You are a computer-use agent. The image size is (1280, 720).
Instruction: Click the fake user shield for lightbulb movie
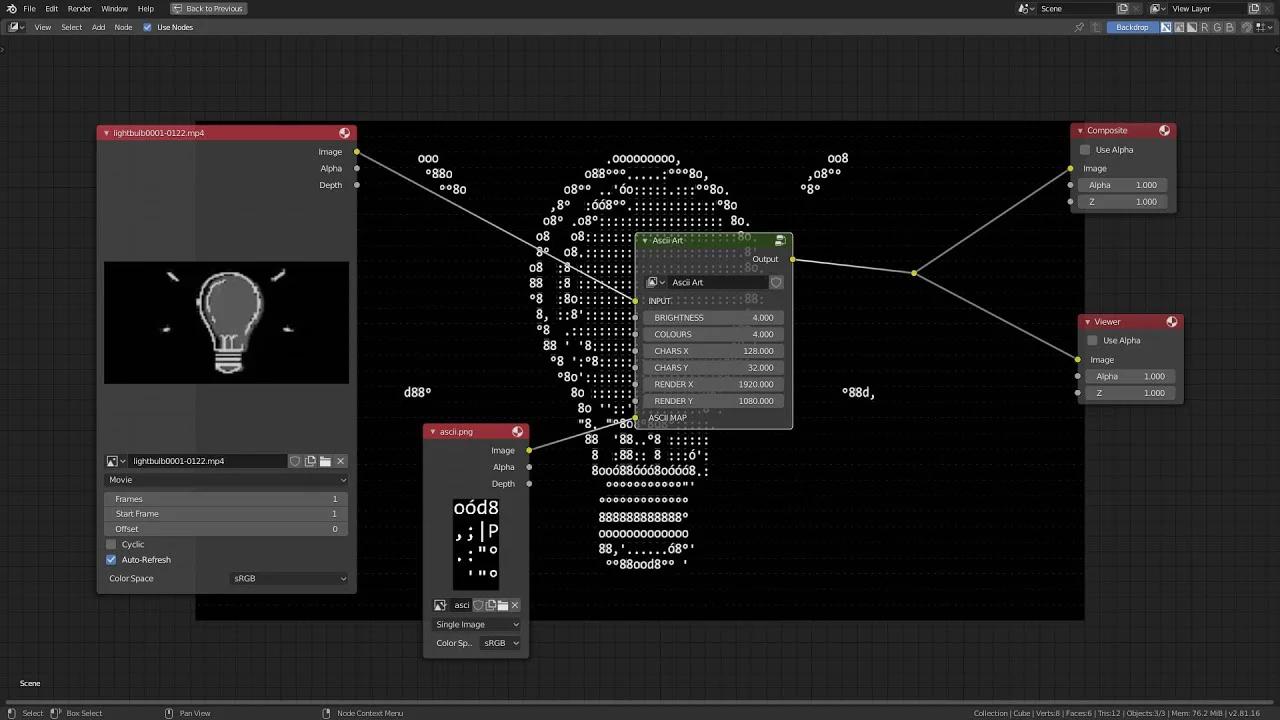[295, 461]
